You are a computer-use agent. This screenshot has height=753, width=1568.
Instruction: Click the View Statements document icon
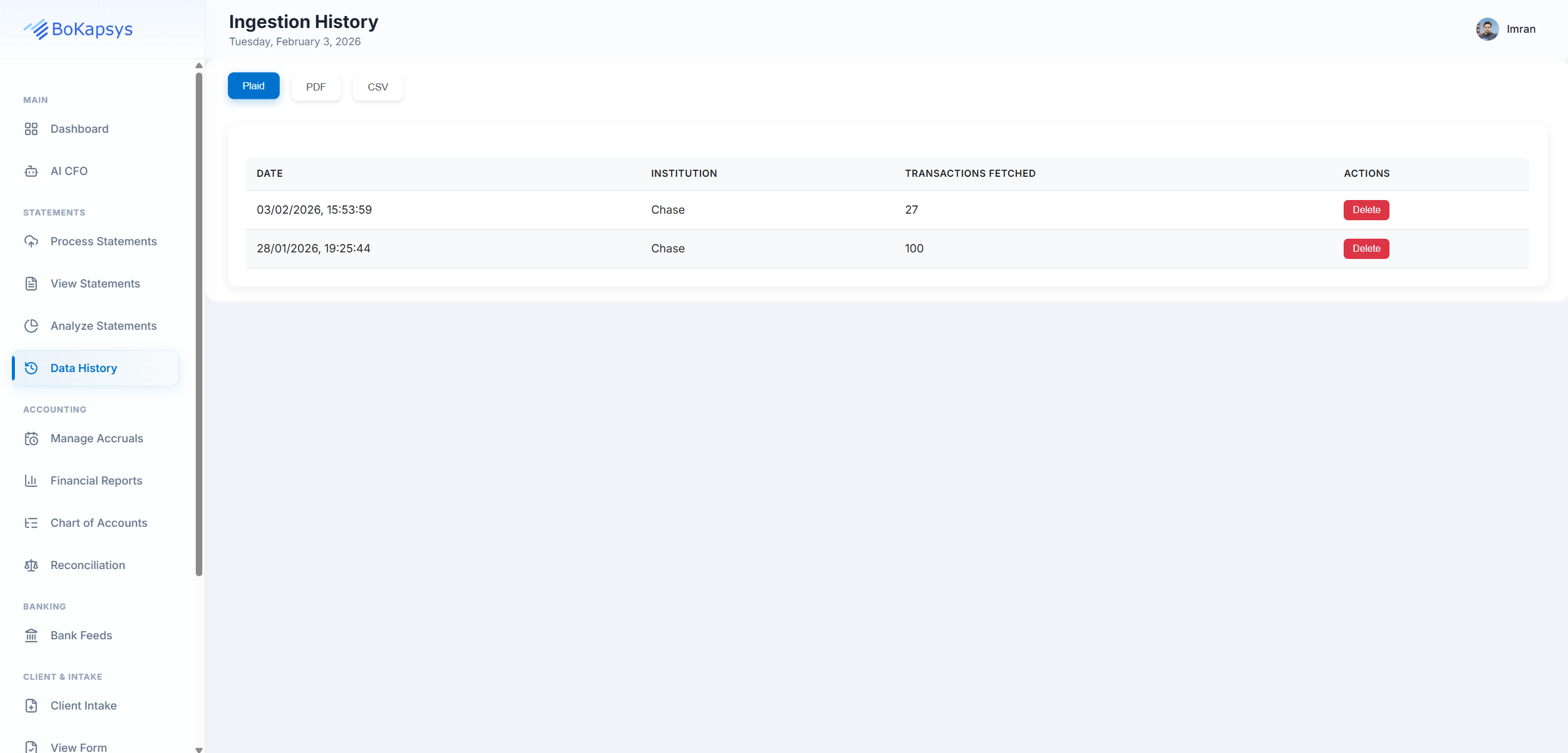(31, 284)
